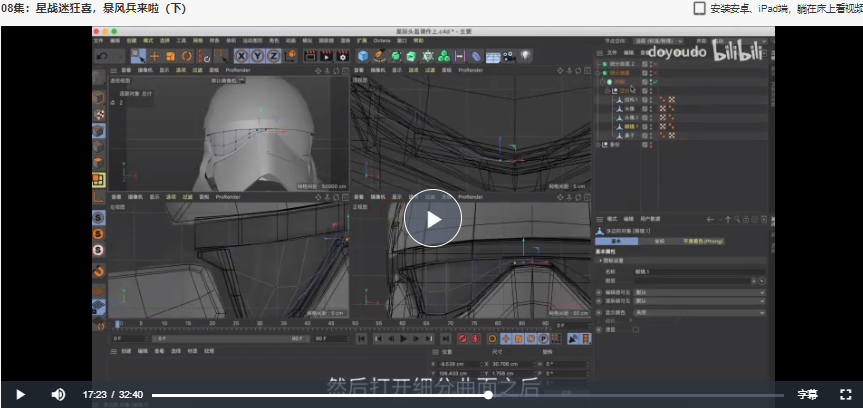Toggle the 透显 checkbox
863x408 pixels.
click(636, 329)
